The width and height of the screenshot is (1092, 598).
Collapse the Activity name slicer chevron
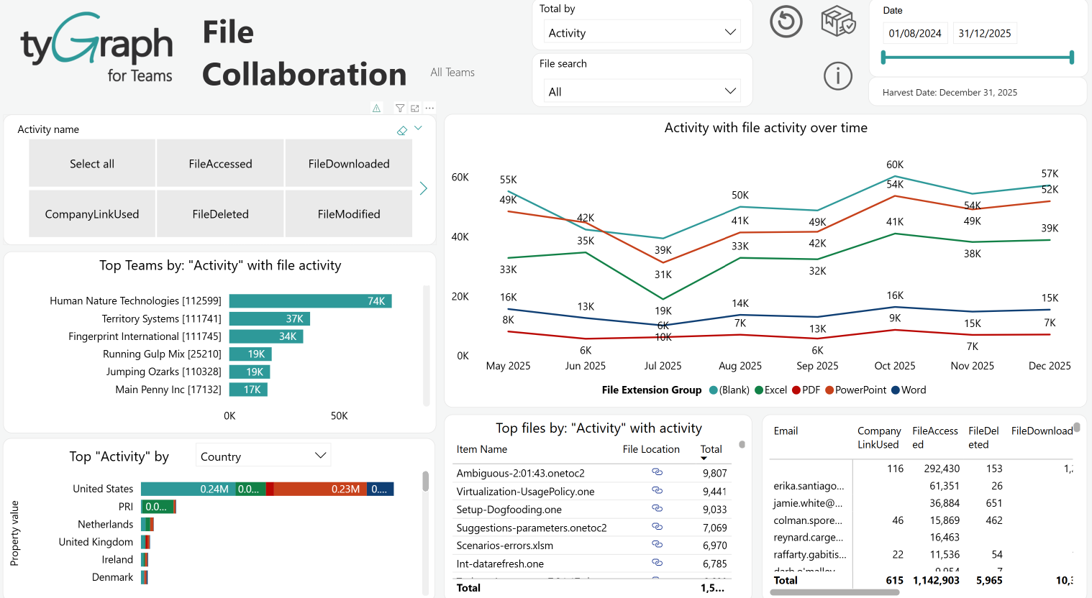(418, 129)
